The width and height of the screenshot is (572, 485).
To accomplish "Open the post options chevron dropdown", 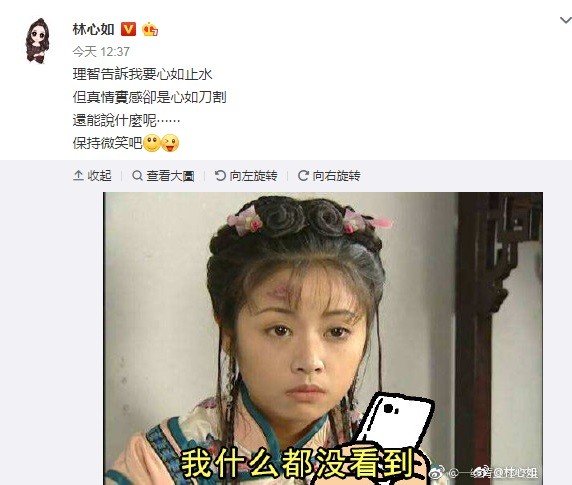I will pos(566,20).
